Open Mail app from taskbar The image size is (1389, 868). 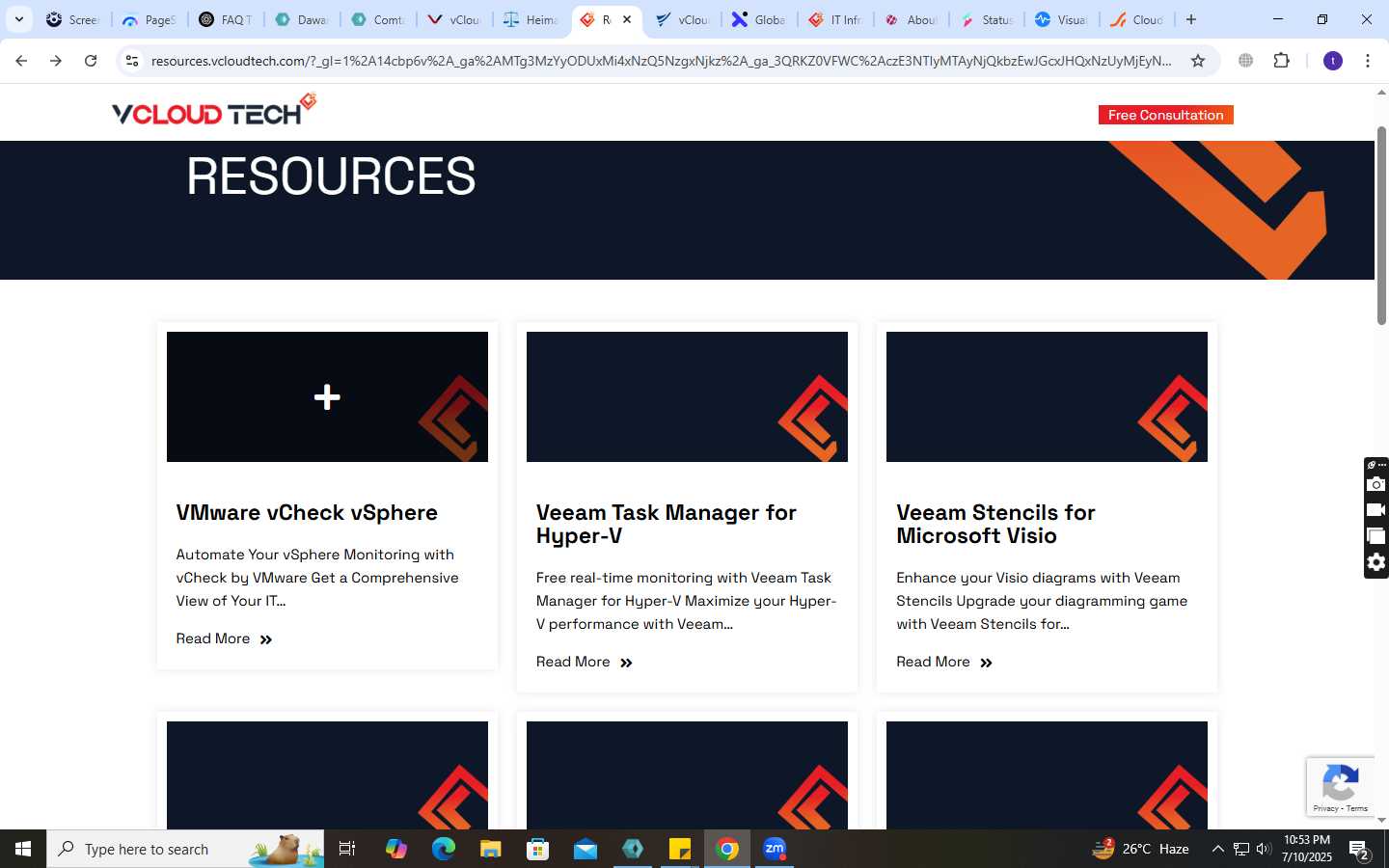pyautogui.click(x=586, y=849)
